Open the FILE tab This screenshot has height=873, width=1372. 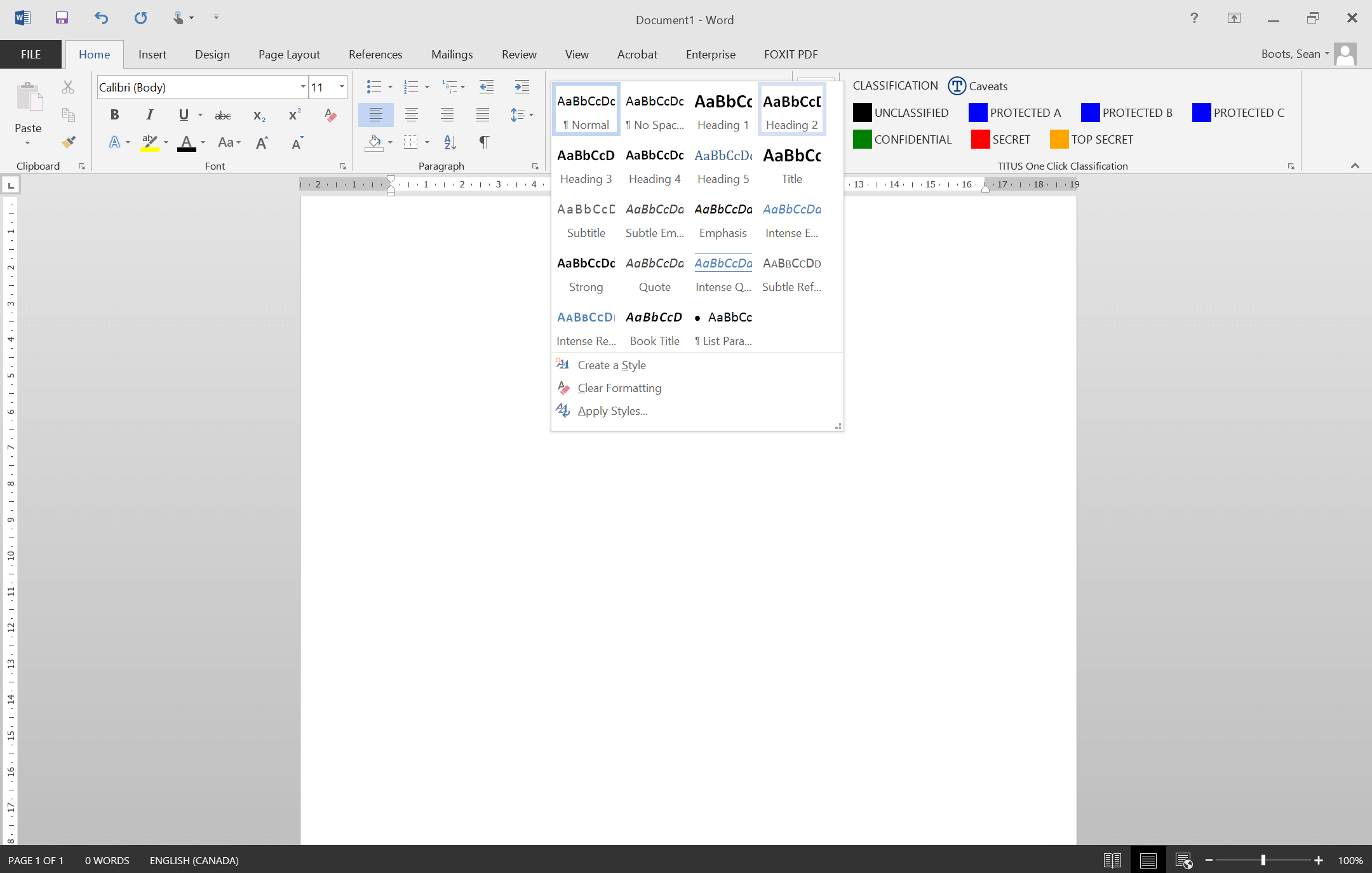[x=30, y=54]
